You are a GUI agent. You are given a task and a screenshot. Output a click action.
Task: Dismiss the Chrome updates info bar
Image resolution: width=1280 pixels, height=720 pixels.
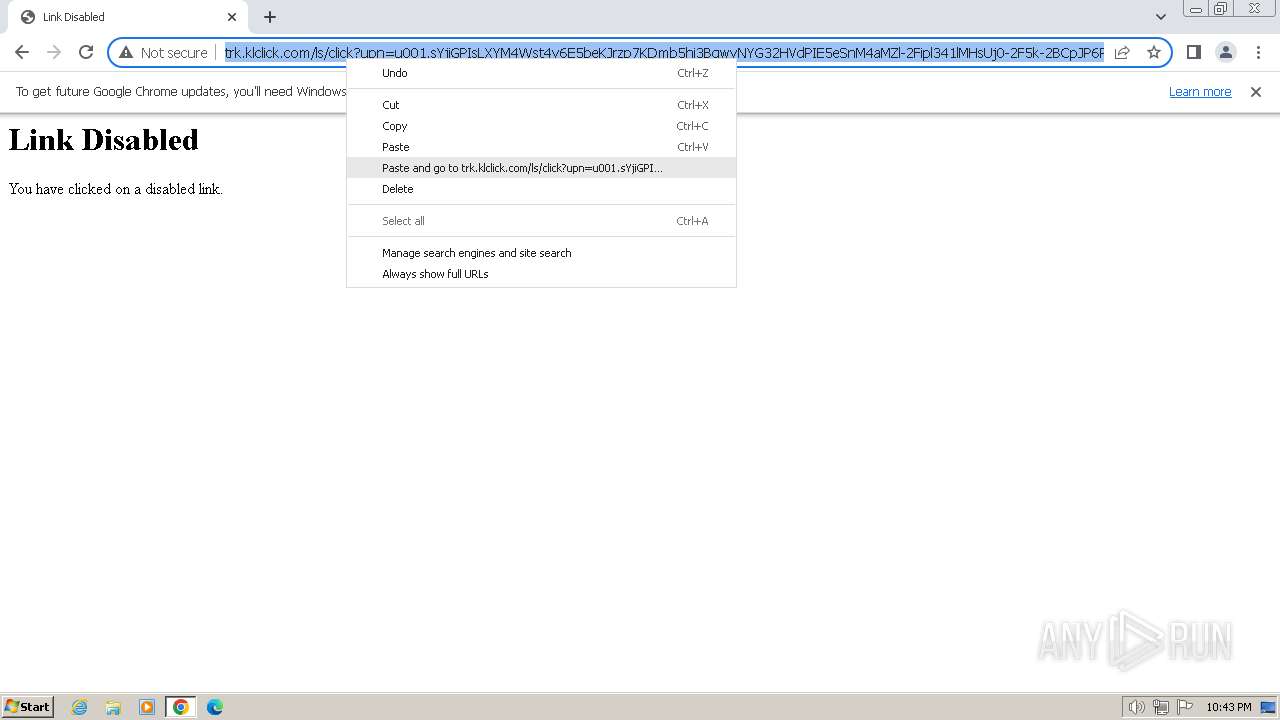1256,92
